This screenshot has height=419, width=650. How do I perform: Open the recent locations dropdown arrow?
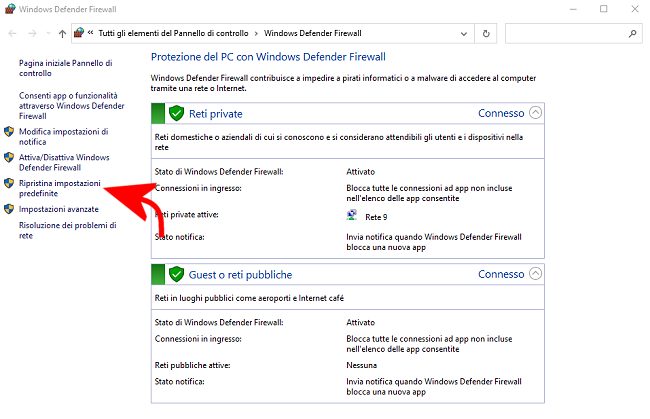tap(48, 34)
